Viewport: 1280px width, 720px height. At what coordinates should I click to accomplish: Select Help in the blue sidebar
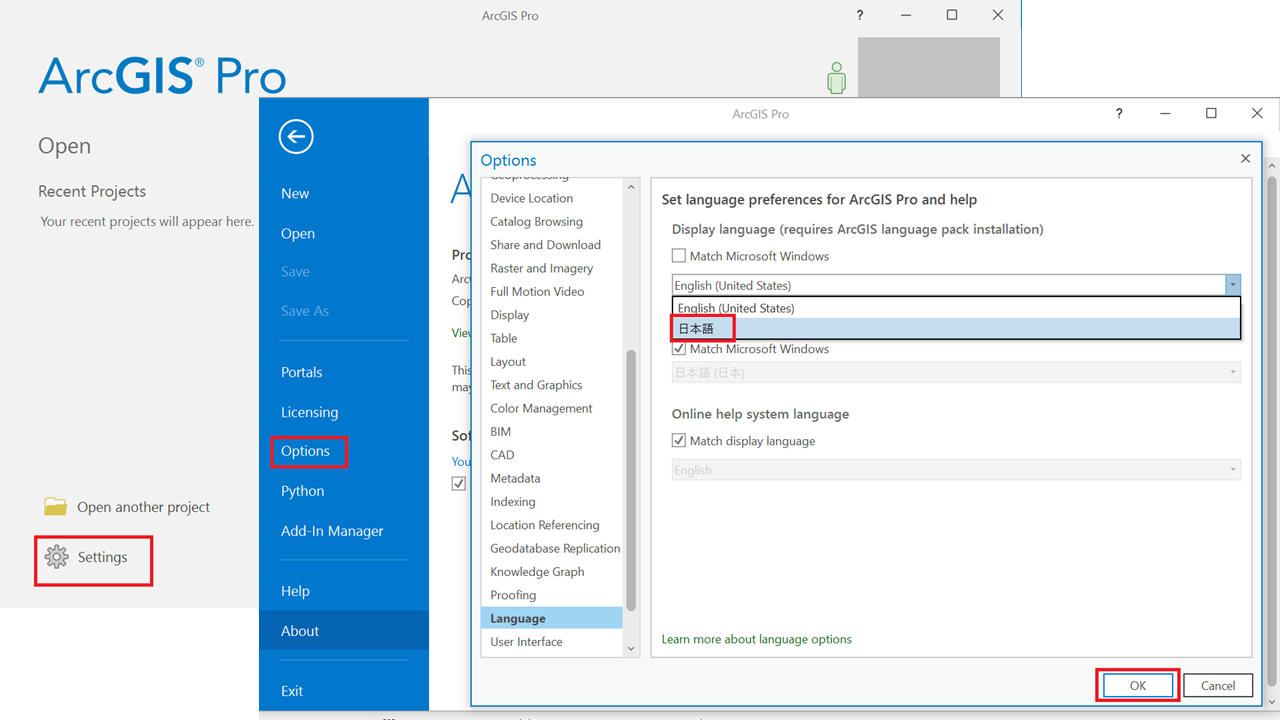click(x=295, y=591)
